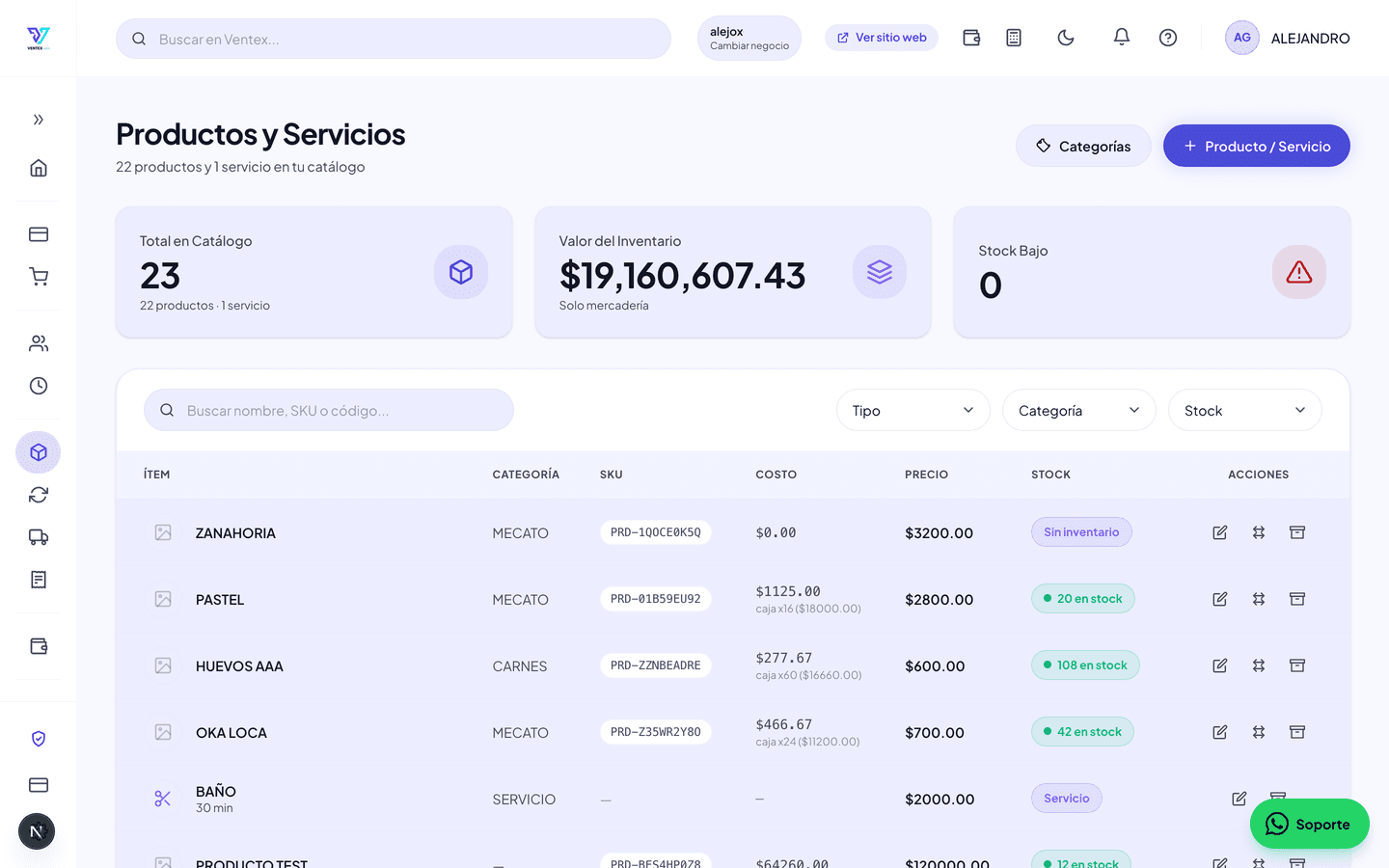Screen dimensions: 1389x868
Task: Open the clock history icon in sidebar
Action: (39, 386)
